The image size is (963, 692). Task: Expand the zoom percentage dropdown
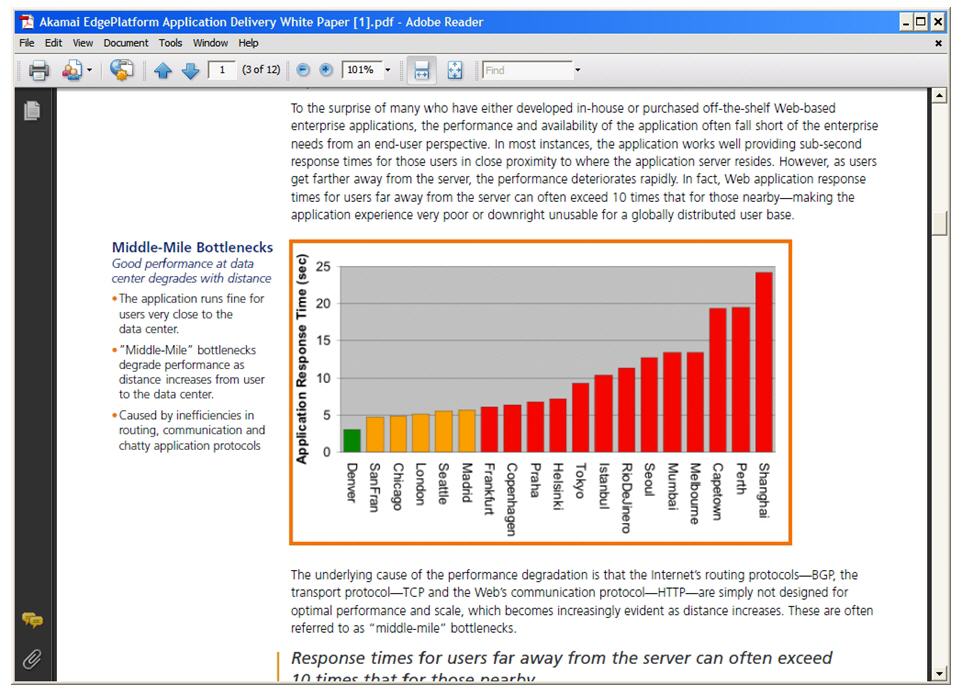(x=388, y=70)
